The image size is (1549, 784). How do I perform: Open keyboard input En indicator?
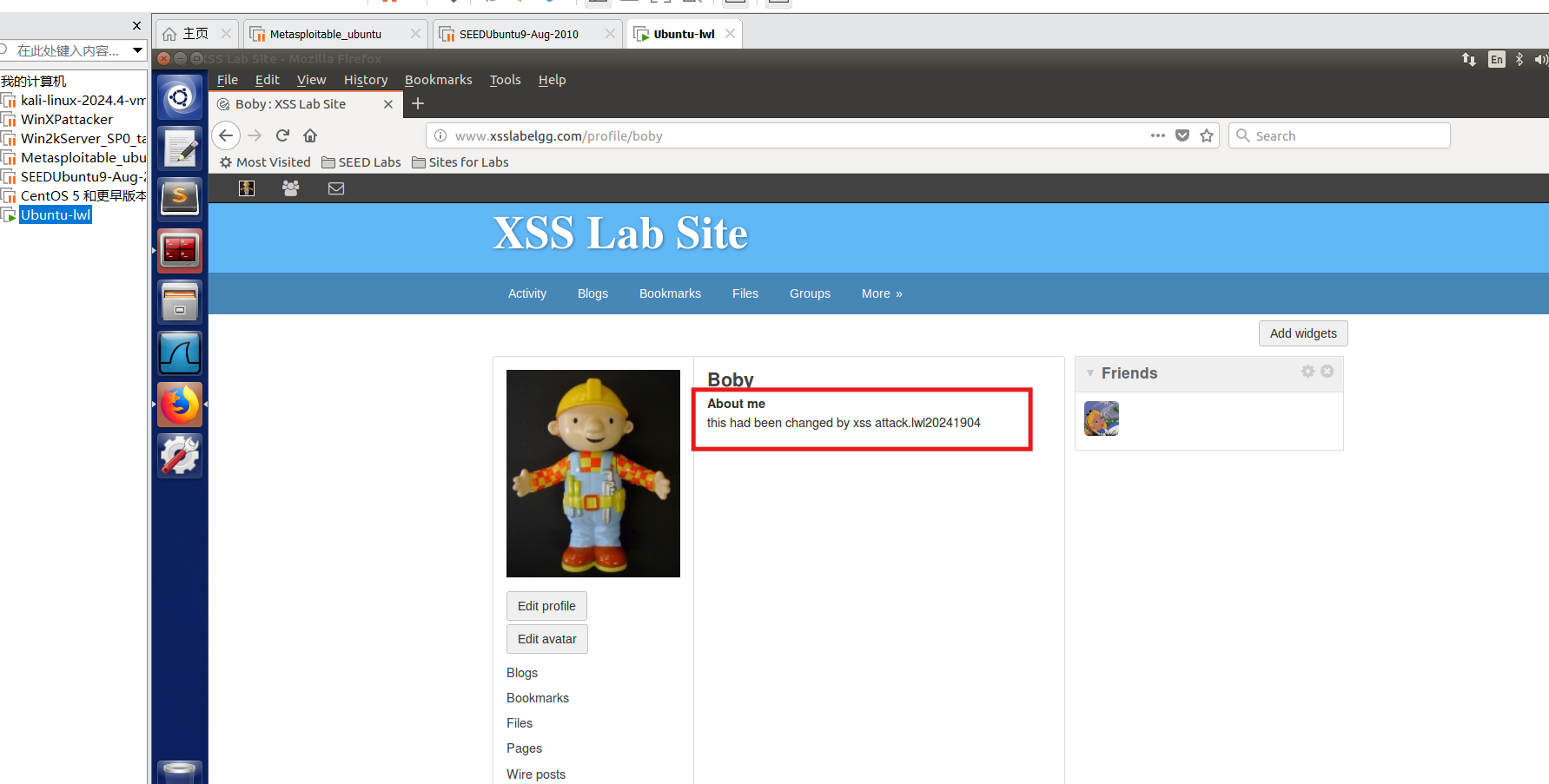1497,59
